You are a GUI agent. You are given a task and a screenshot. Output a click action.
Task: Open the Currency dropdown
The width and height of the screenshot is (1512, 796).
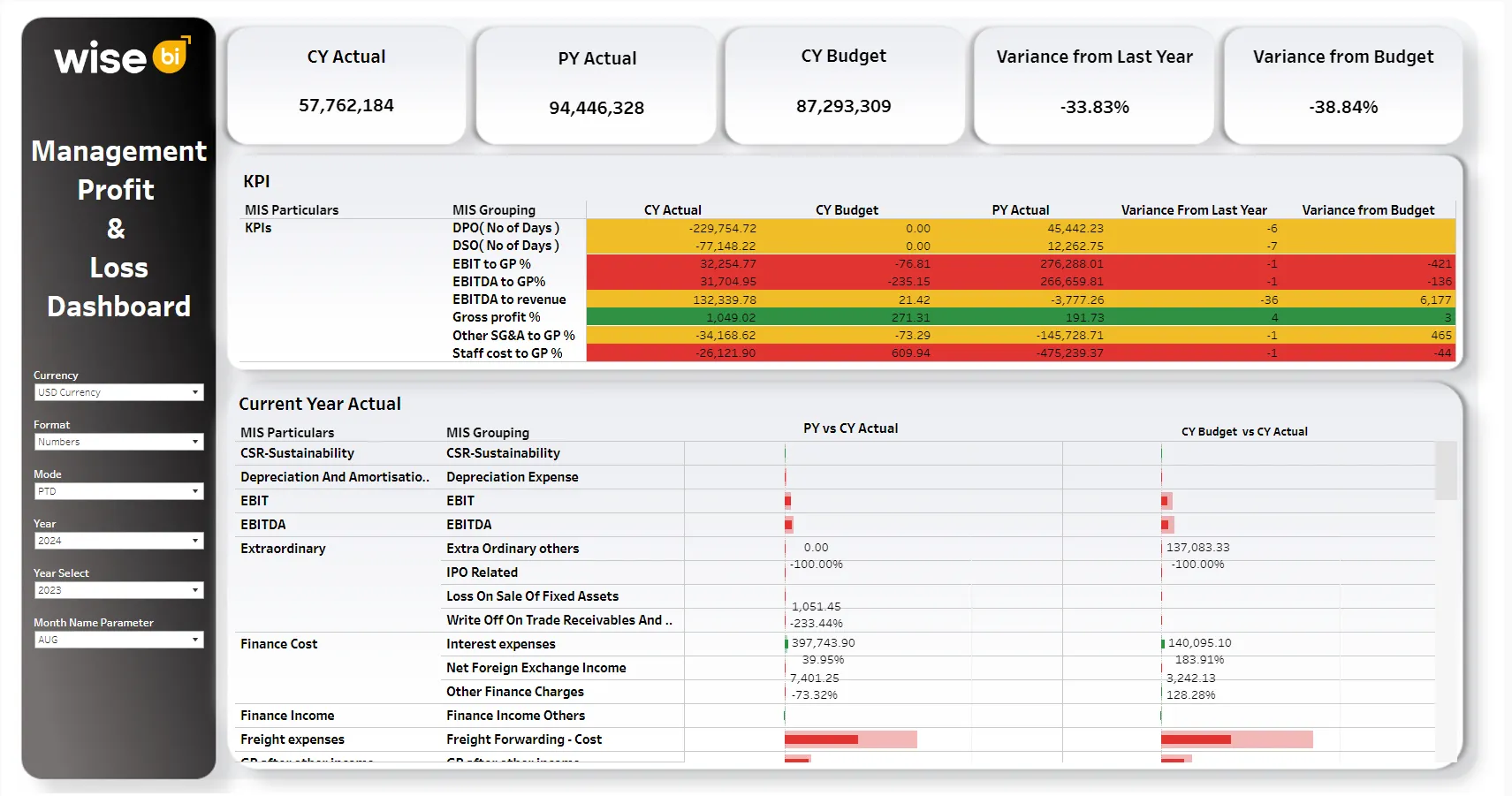118,392
